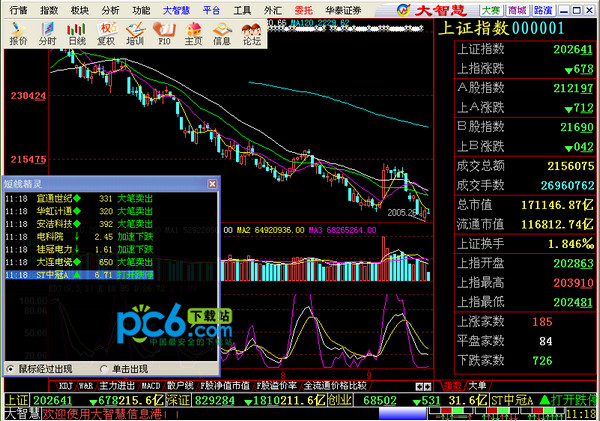Select the 鼠标经过出现 radio option
The image size is (600, 421).
click(12, 368)
